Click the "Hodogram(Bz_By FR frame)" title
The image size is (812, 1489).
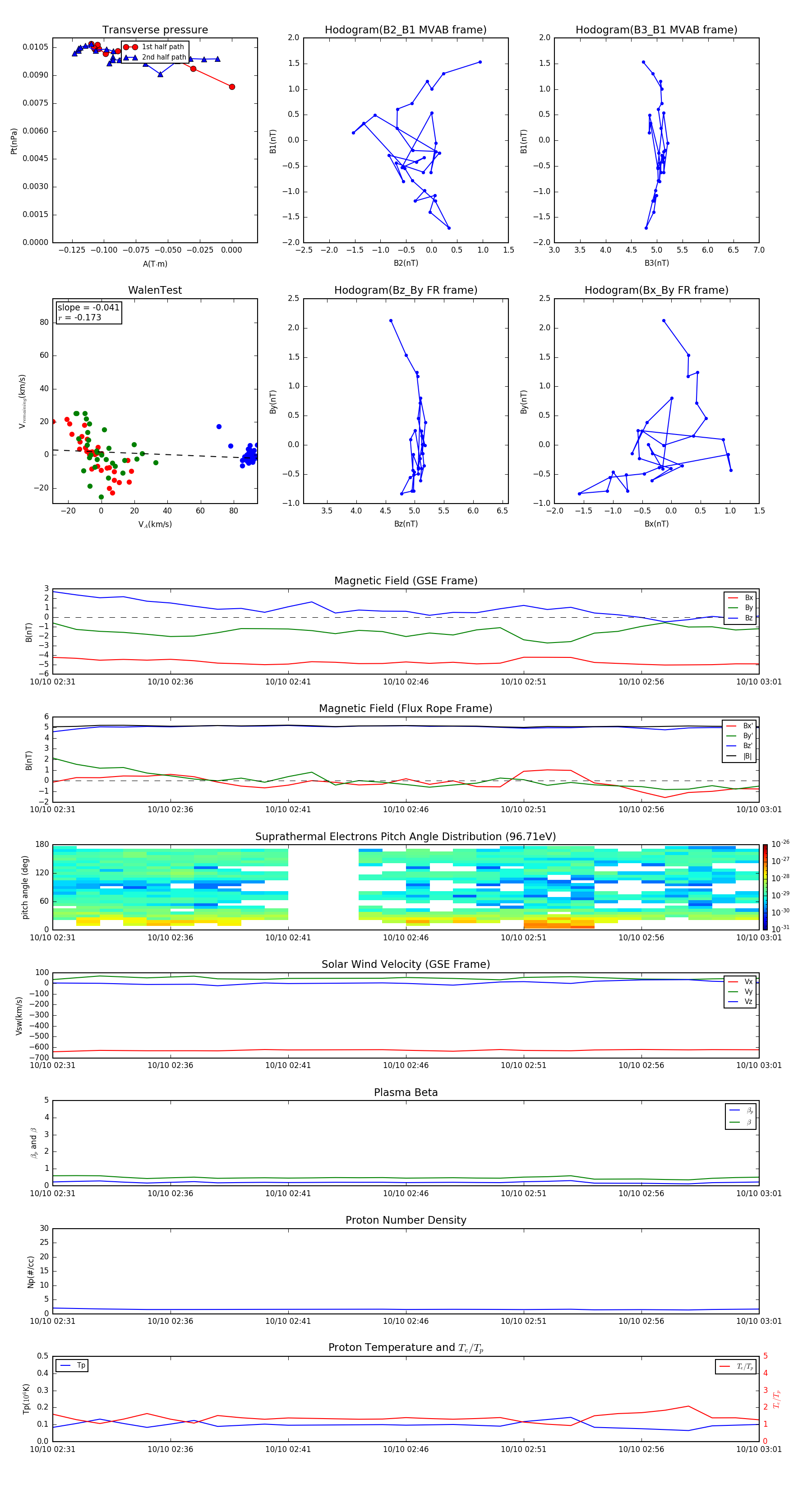point(406,290)
